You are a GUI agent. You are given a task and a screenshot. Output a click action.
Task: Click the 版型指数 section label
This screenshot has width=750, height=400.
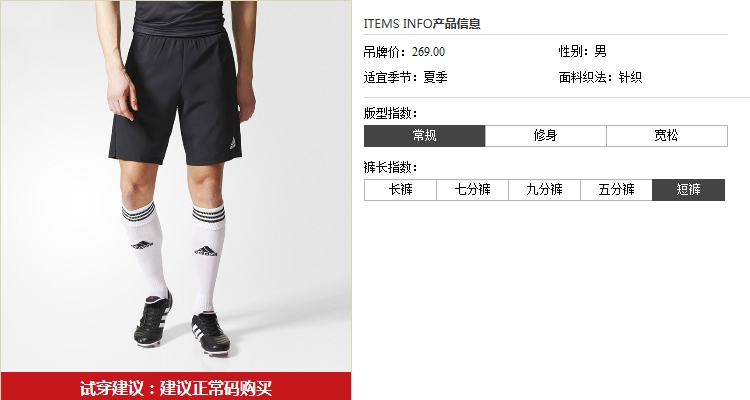[x=390, y=113]
